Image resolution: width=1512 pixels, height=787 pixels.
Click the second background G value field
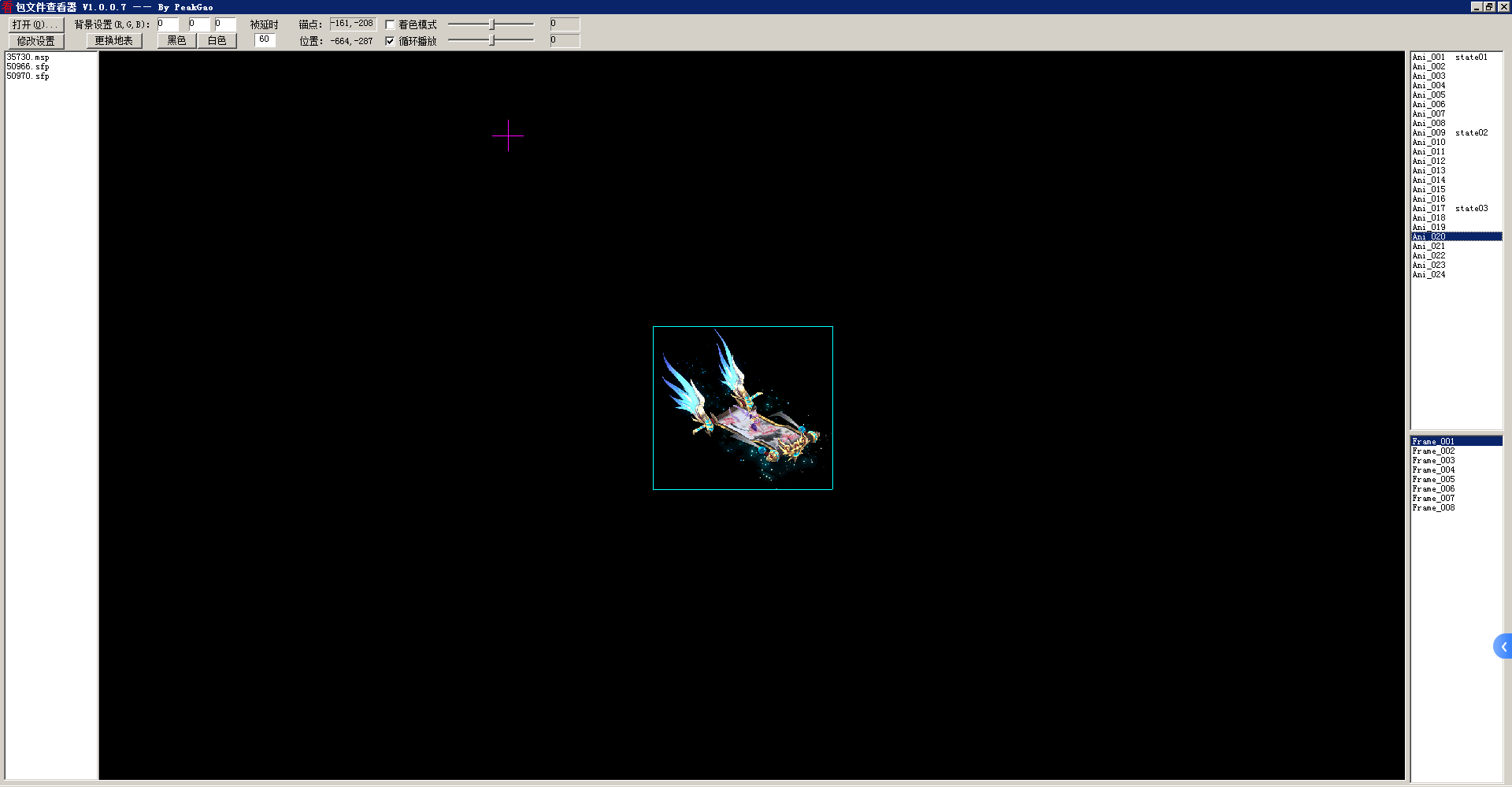[x=199, y=24]
